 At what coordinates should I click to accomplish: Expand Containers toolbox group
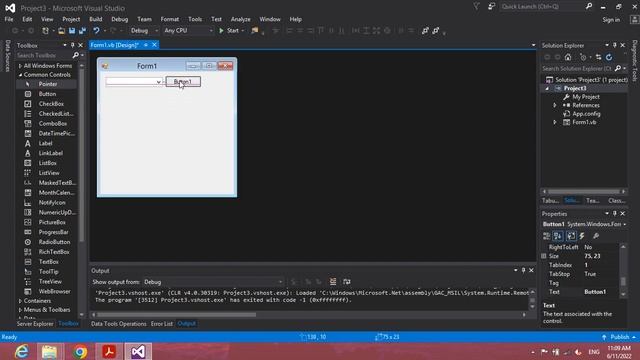tap(20, 301)
